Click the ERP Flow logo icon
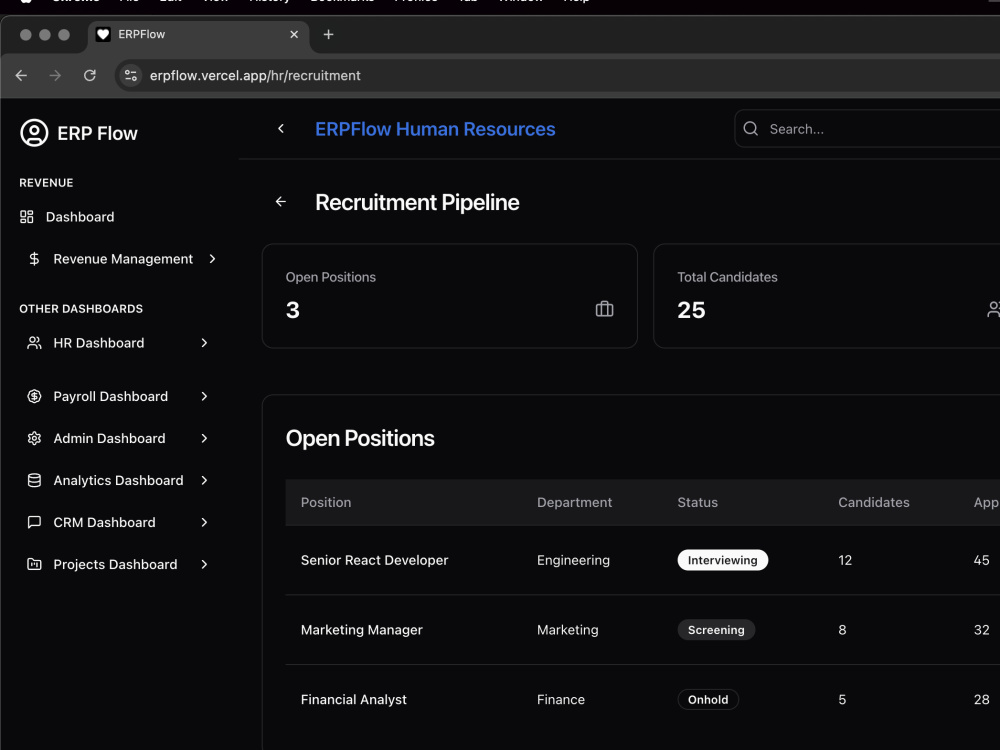This screenshot has width=1000, height=750. (34, 133)
